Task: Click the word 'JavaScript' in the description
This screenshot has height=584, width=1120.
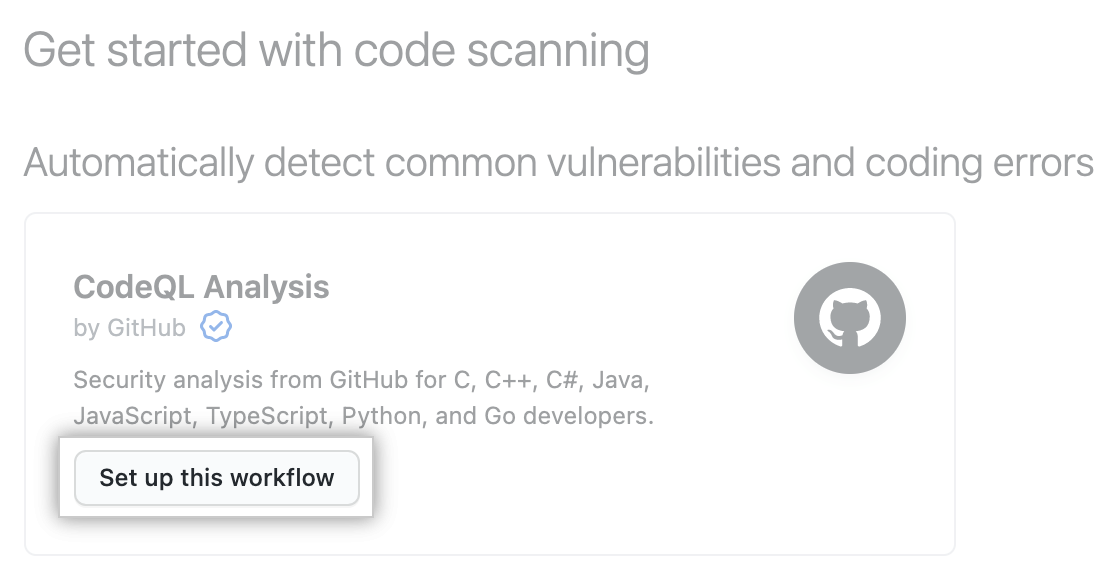Action: [x=131, y=415]
